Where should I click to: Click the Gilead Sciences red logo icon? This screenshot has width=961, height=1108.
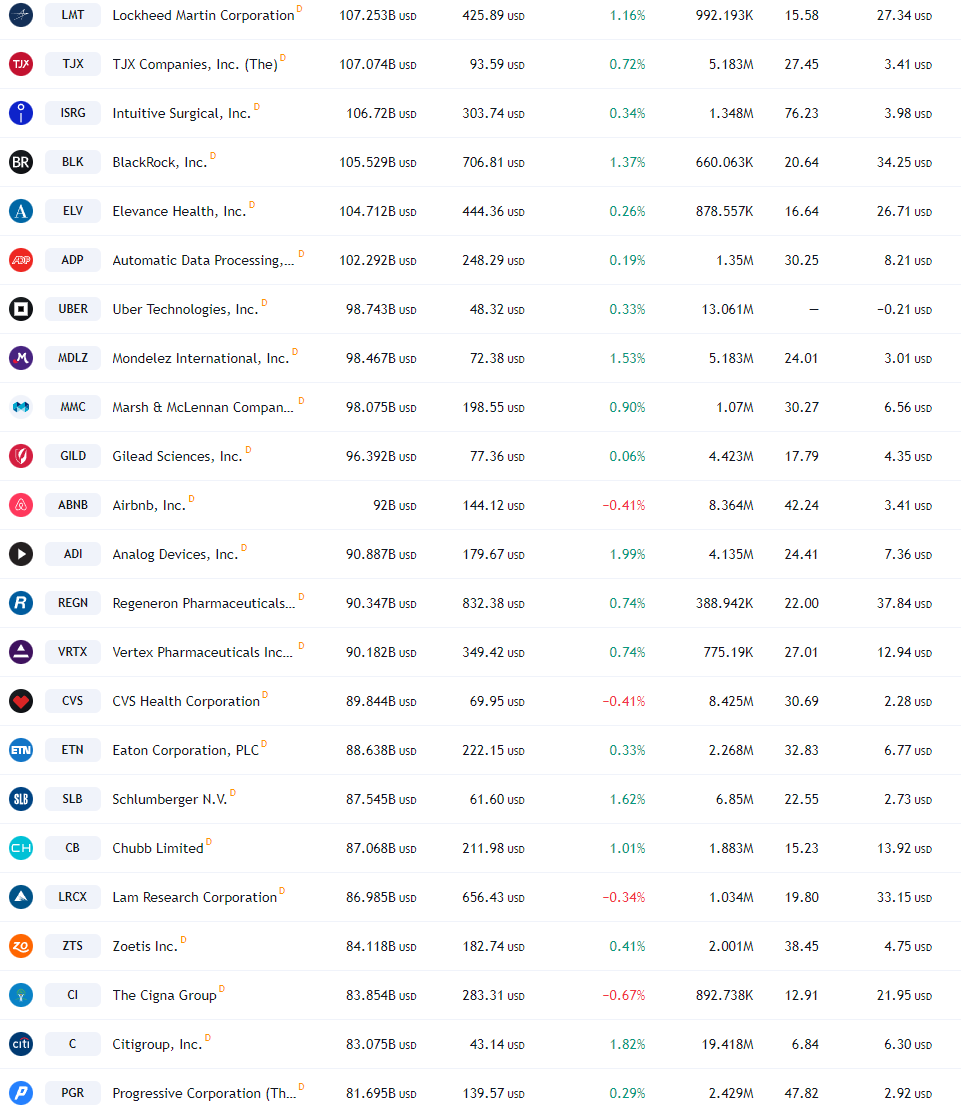point(21,456)
